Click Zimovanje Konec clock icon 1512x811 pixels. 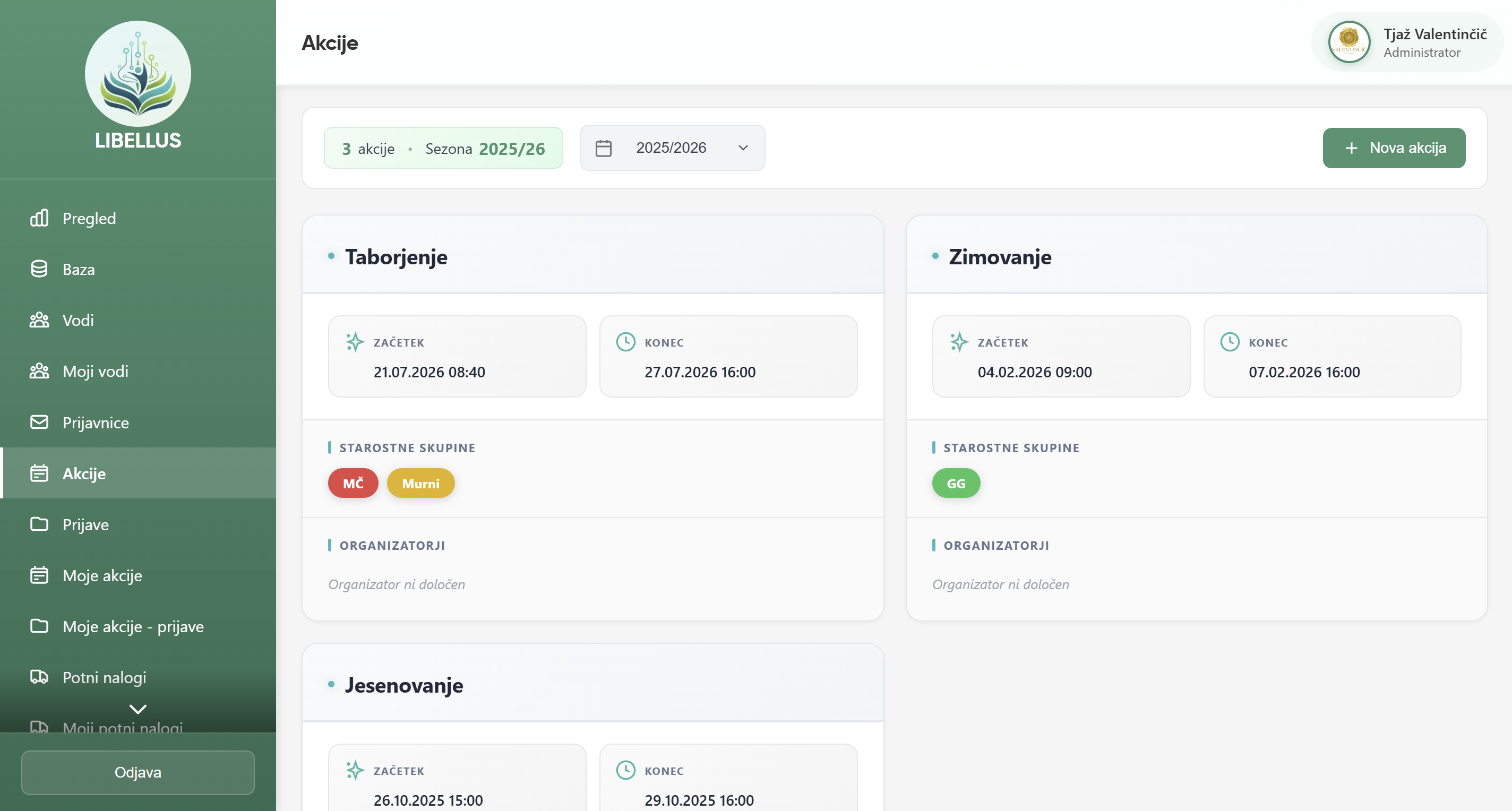pyautogui.click(x=1230, y=341)
